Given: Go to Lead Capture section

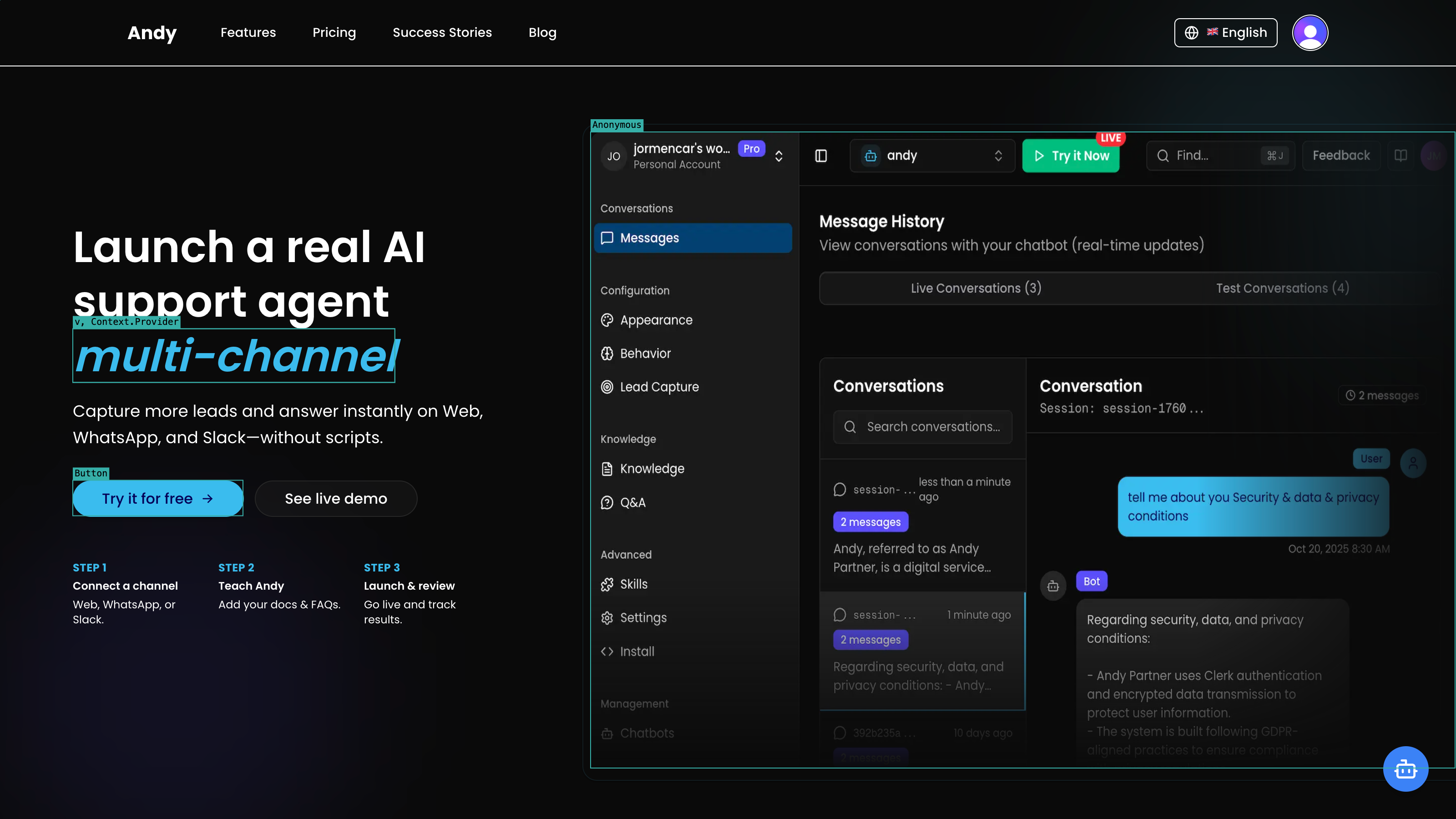Looking at the screenshot, I should (x=659, y=387).
